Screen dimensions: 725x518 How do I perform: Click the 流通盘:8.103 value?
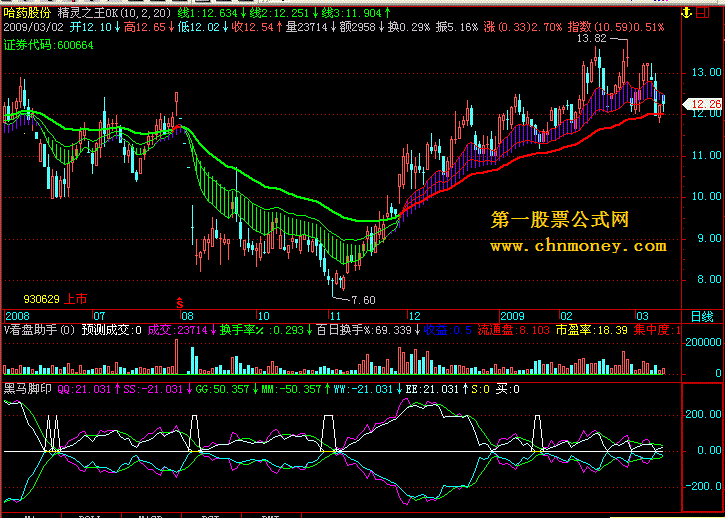click(514, 330)
